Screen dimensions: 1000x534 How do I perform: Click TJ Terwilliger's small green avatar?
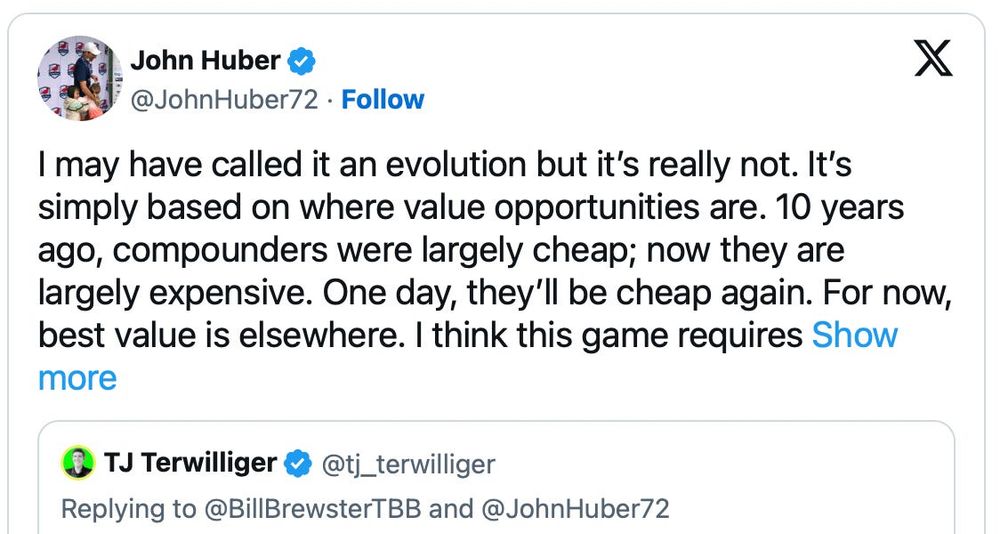pos(77,464)
